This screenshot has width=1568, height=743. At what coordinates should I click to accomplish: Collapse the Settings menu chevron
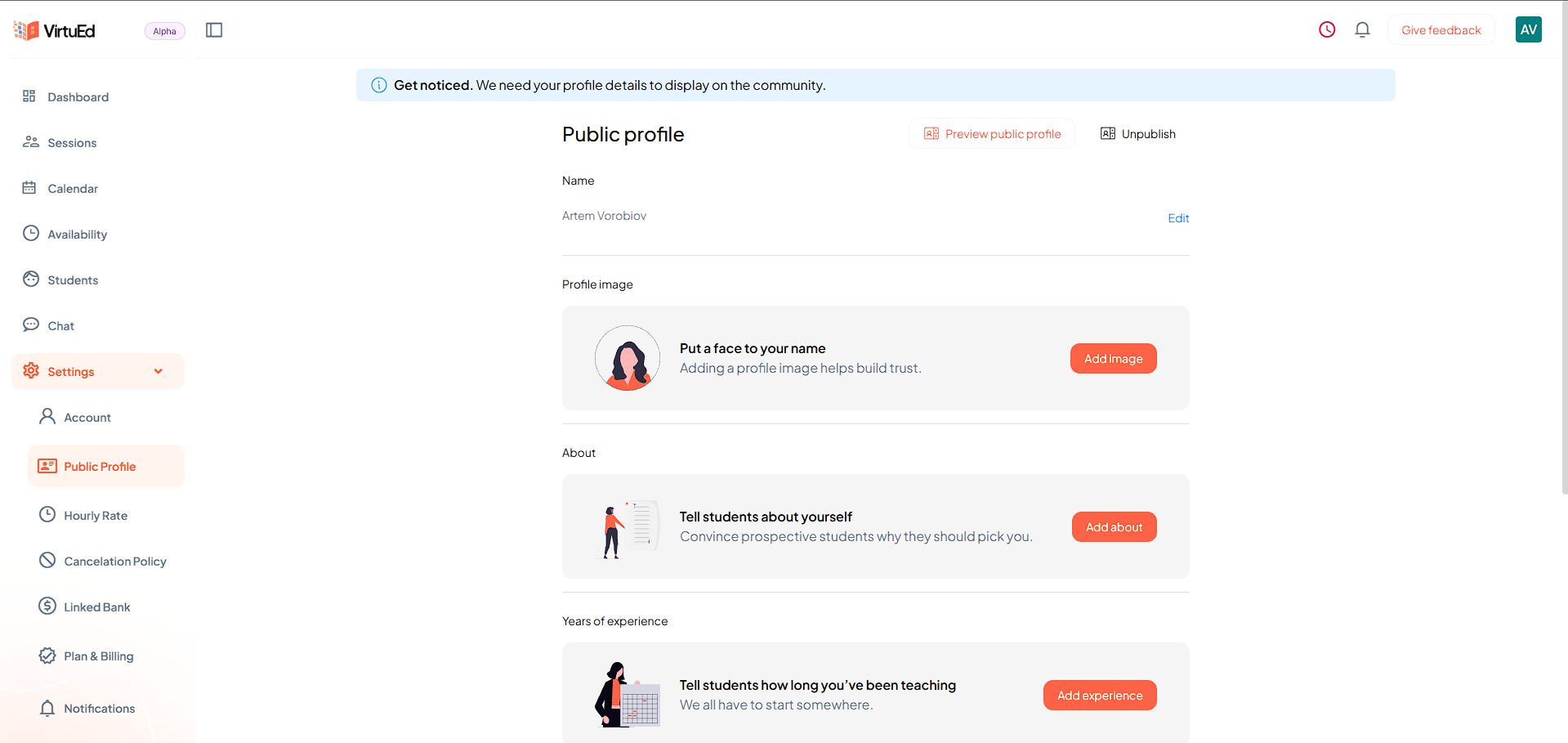point(159,371)
